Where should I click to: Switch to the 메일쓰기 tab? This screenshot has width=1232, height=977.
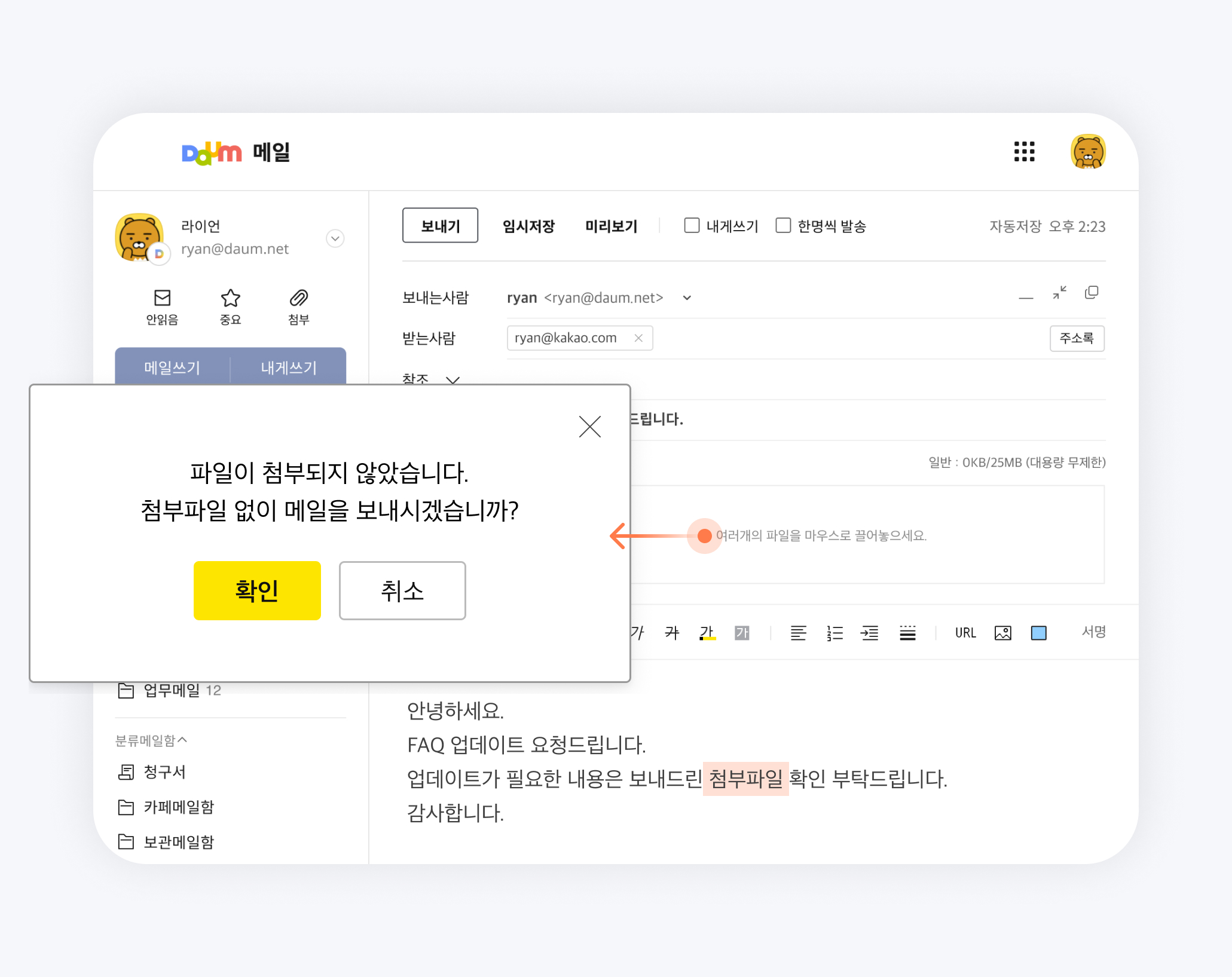(172, 367)
